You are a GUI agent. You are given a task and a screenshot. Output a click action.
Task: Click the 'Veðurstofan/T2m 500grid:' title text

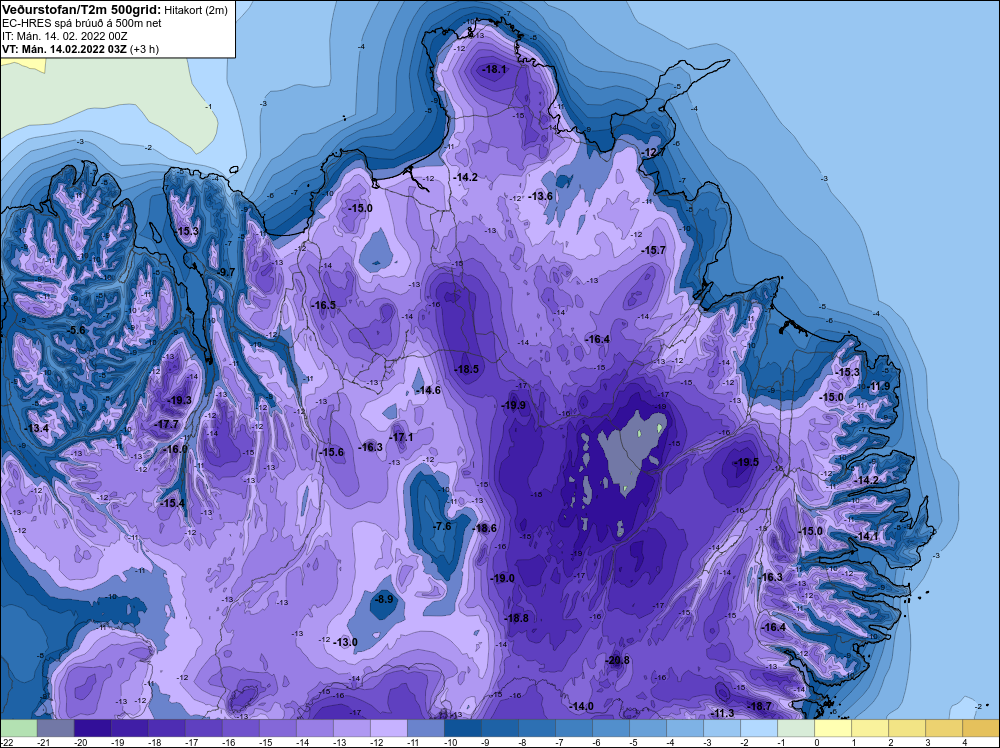tap(80, 10)
